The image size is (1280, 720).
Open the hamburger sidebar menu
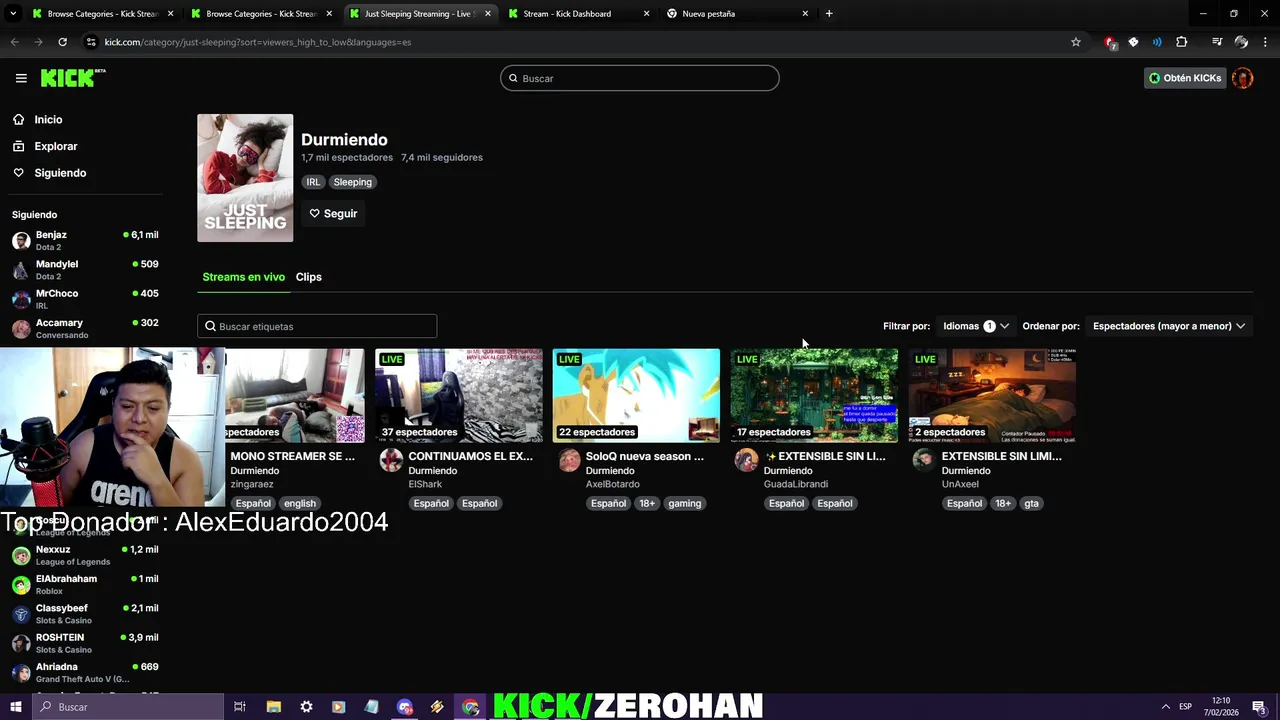click(21, 78)
